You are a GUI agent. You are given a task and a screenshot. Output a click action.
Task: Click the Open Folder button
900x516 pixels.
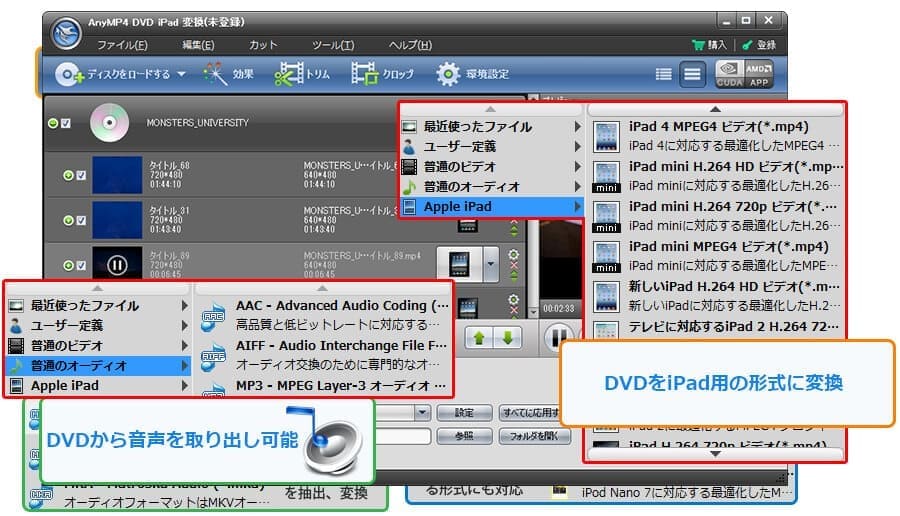coord(534,436)
